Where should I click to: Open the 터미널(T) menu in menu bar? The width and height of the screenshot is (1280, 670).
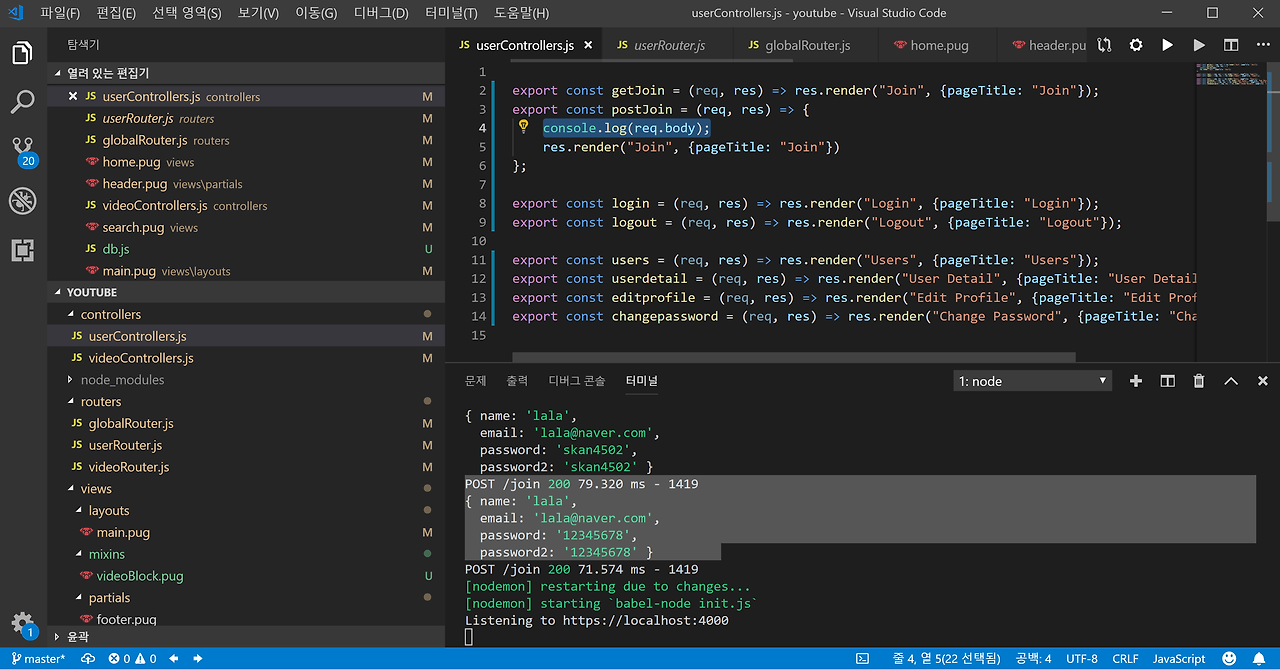tap(451, 13)
